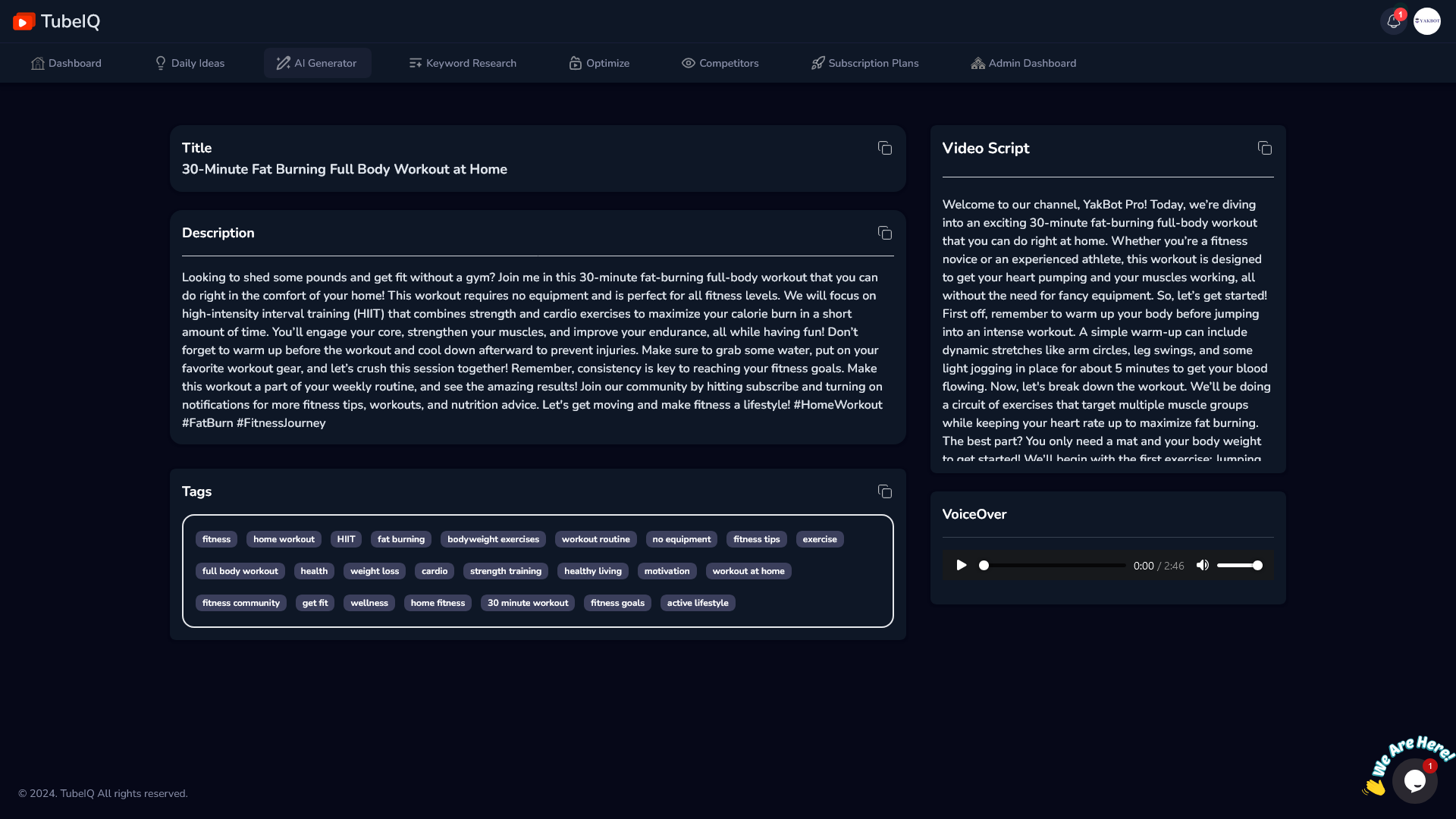The height and width of the screenshot is (819, 1456).
Task: Switch to Keyword Research
Action: click(x=463, y=63)
